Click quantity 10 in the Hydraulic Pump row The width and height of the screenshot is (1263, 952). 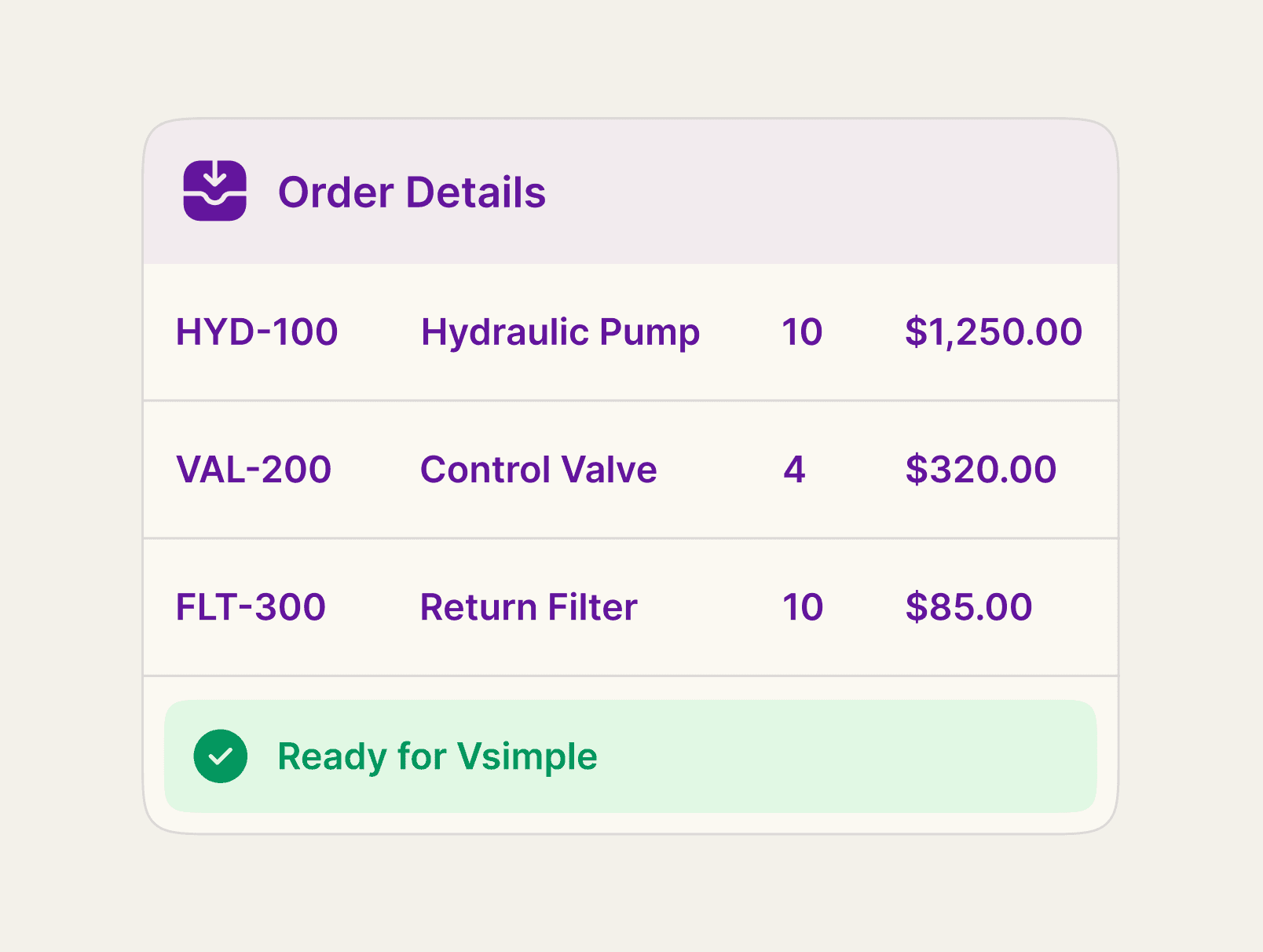[x=802, y=331]
